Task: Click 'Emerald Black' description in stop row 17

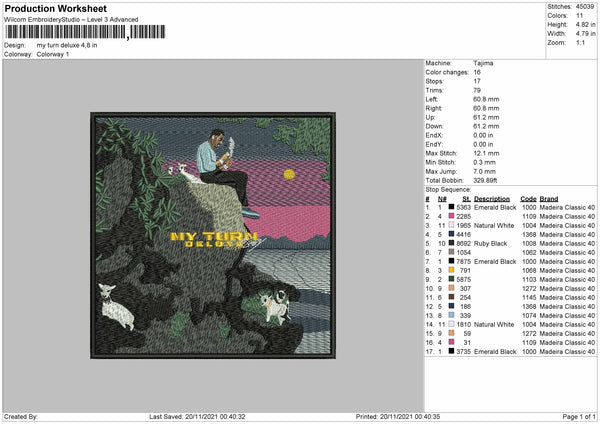Action: coord(495,351)
